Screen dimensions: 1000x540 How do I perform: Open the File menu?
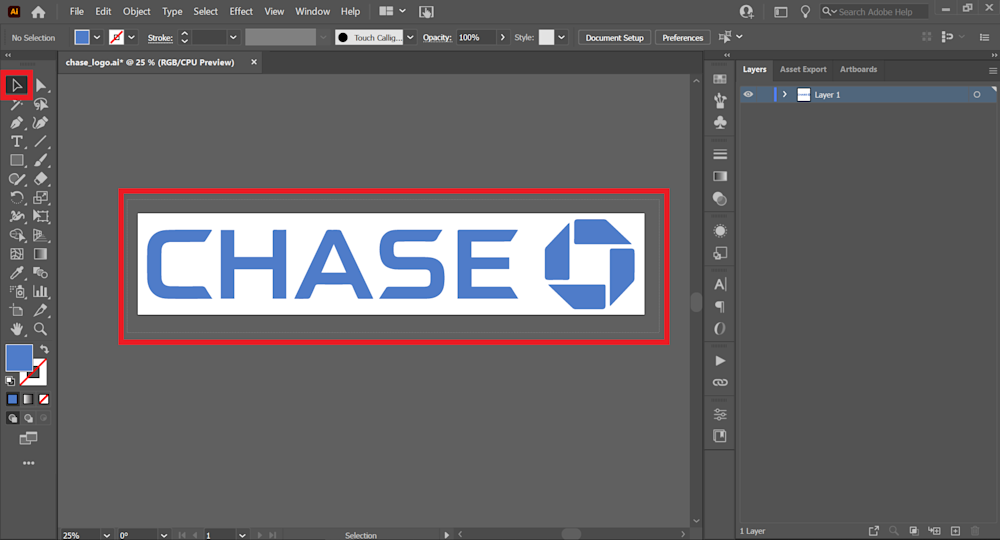click(x=77, y=11)
